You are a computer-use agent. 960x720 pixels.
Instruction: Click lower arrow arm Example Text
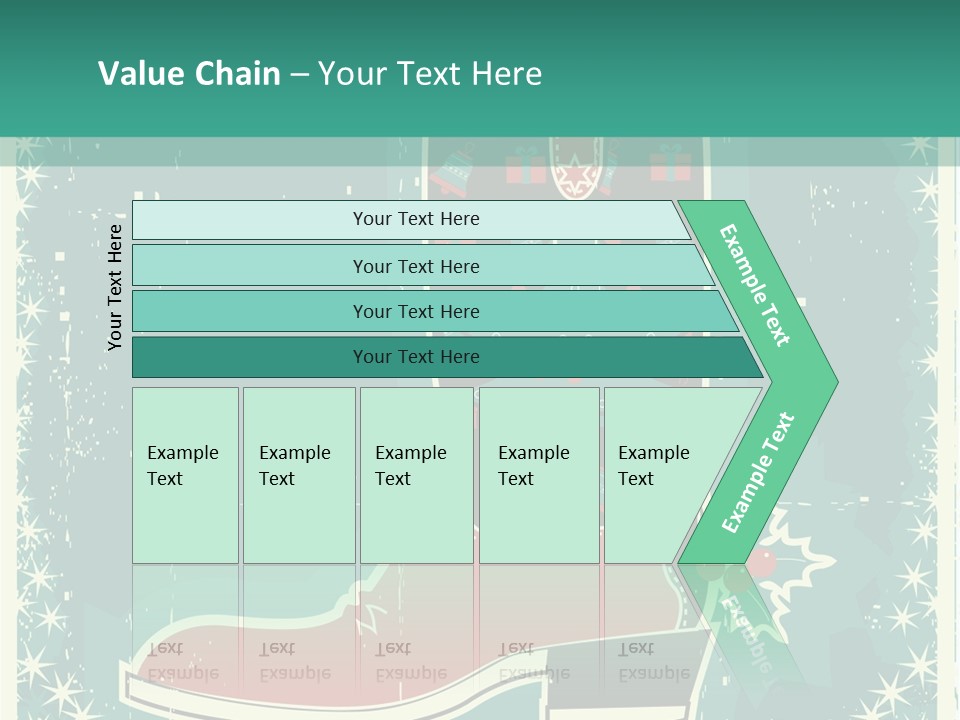pos(758,472)
